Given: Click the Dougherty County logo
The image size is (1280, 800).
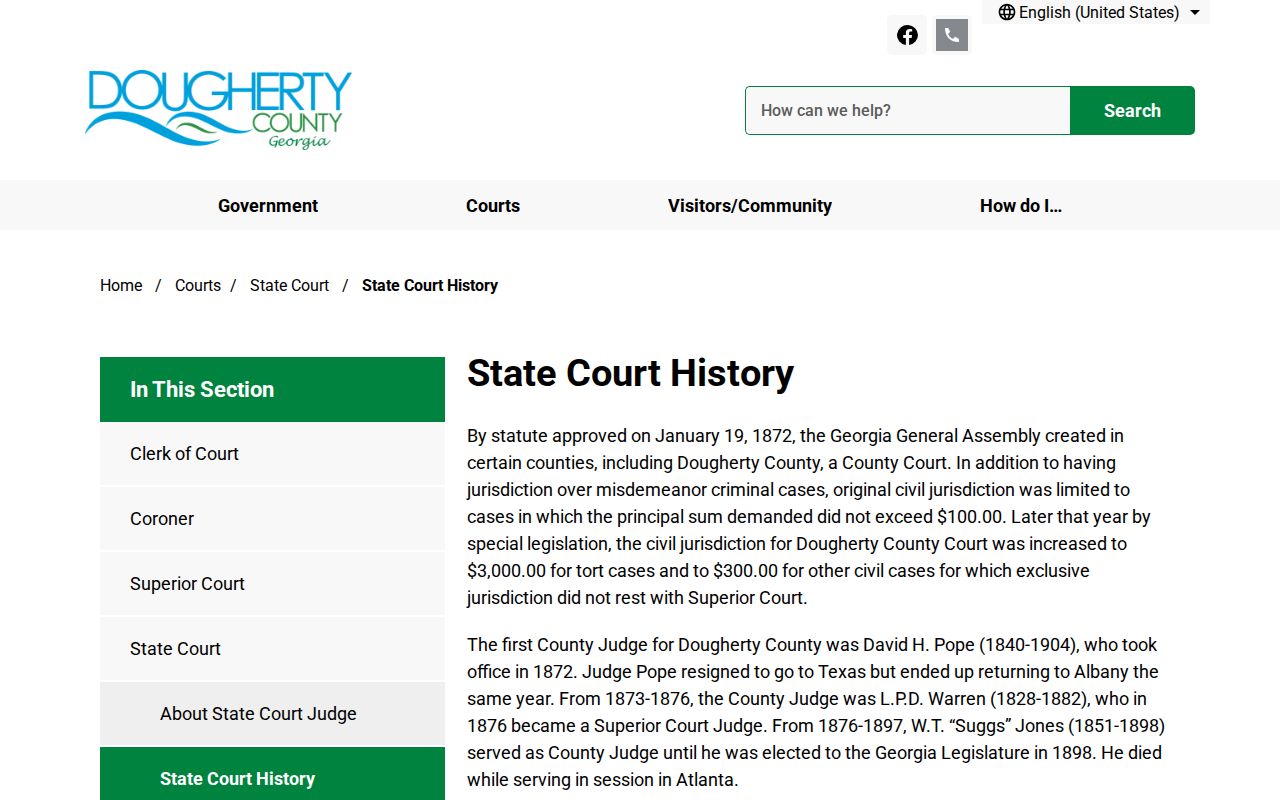Looking at the screenshot, I should (219, 110).
